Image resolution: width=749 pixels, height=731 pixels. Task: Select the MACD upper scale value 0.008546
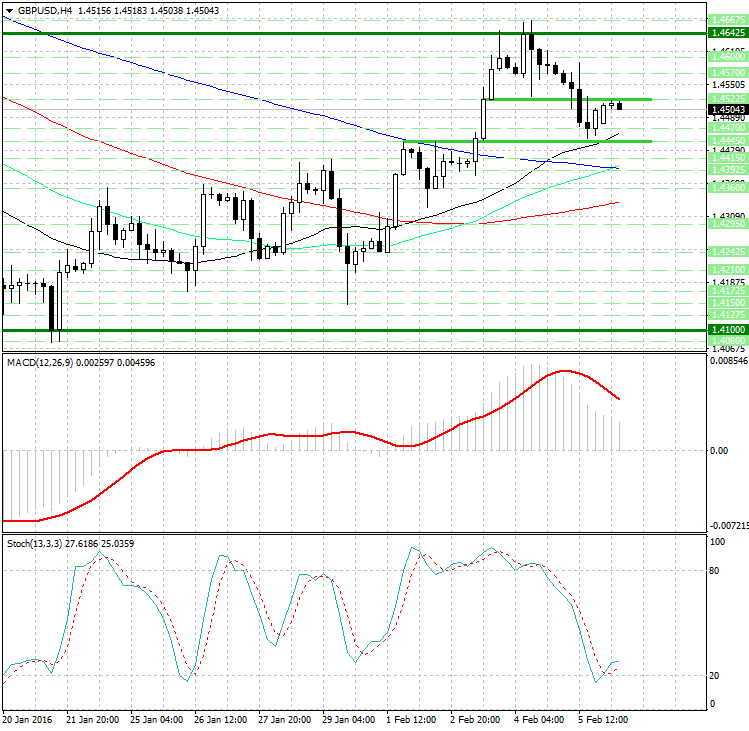click(x=729, y=361)
